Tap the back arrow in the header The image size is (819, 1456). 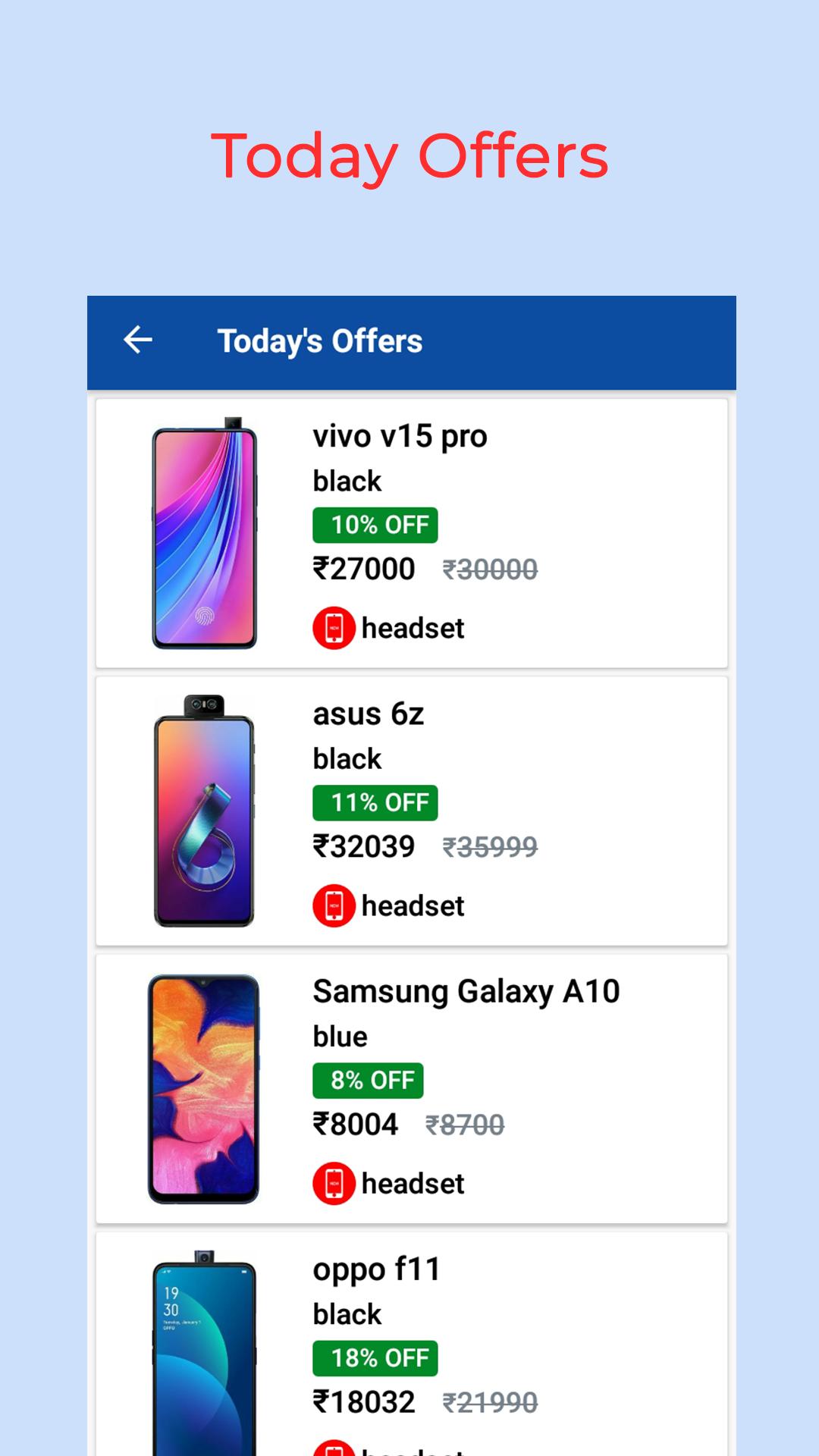138,340
